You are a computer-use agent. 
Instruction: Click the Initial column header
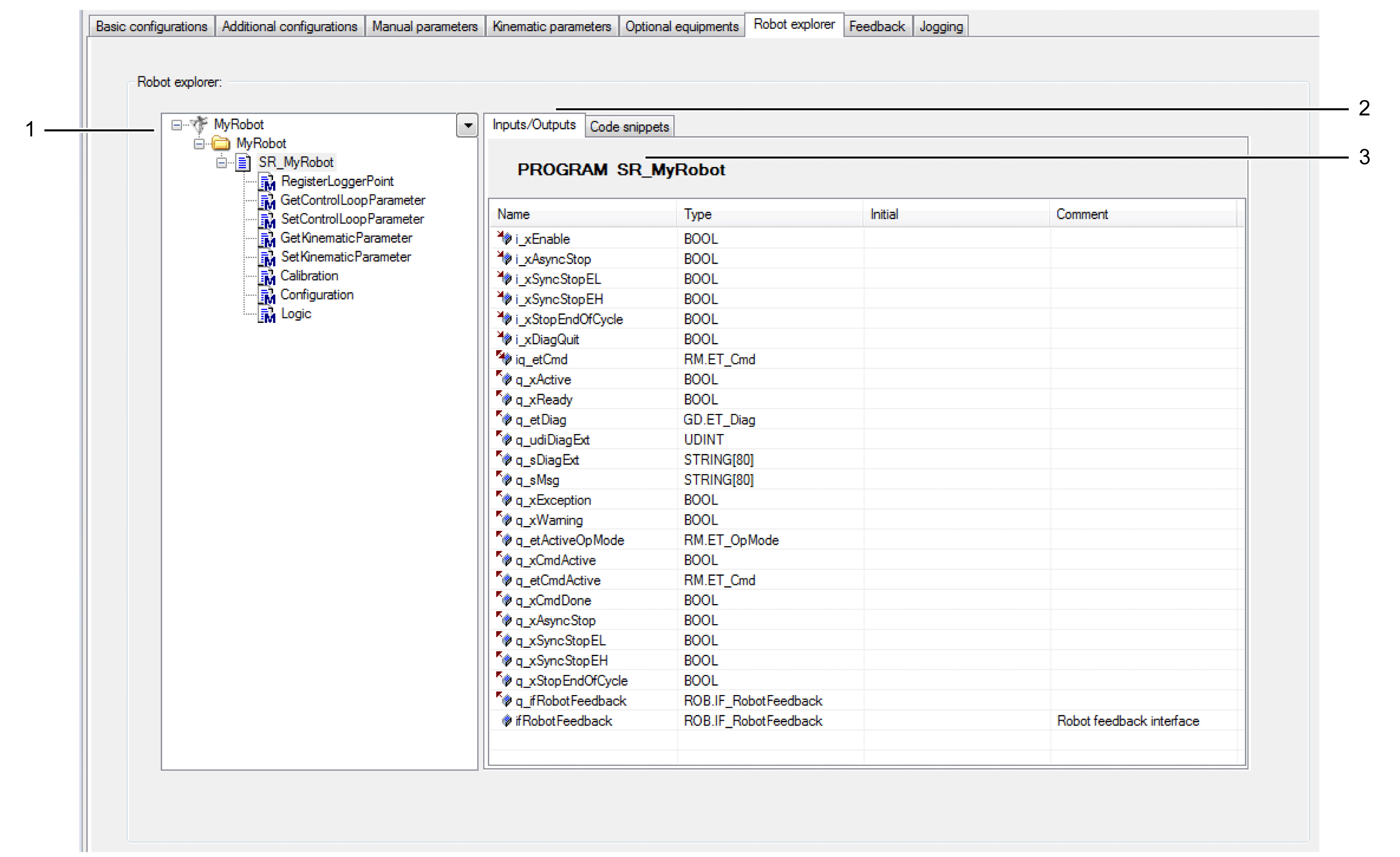tap(956, 214)
